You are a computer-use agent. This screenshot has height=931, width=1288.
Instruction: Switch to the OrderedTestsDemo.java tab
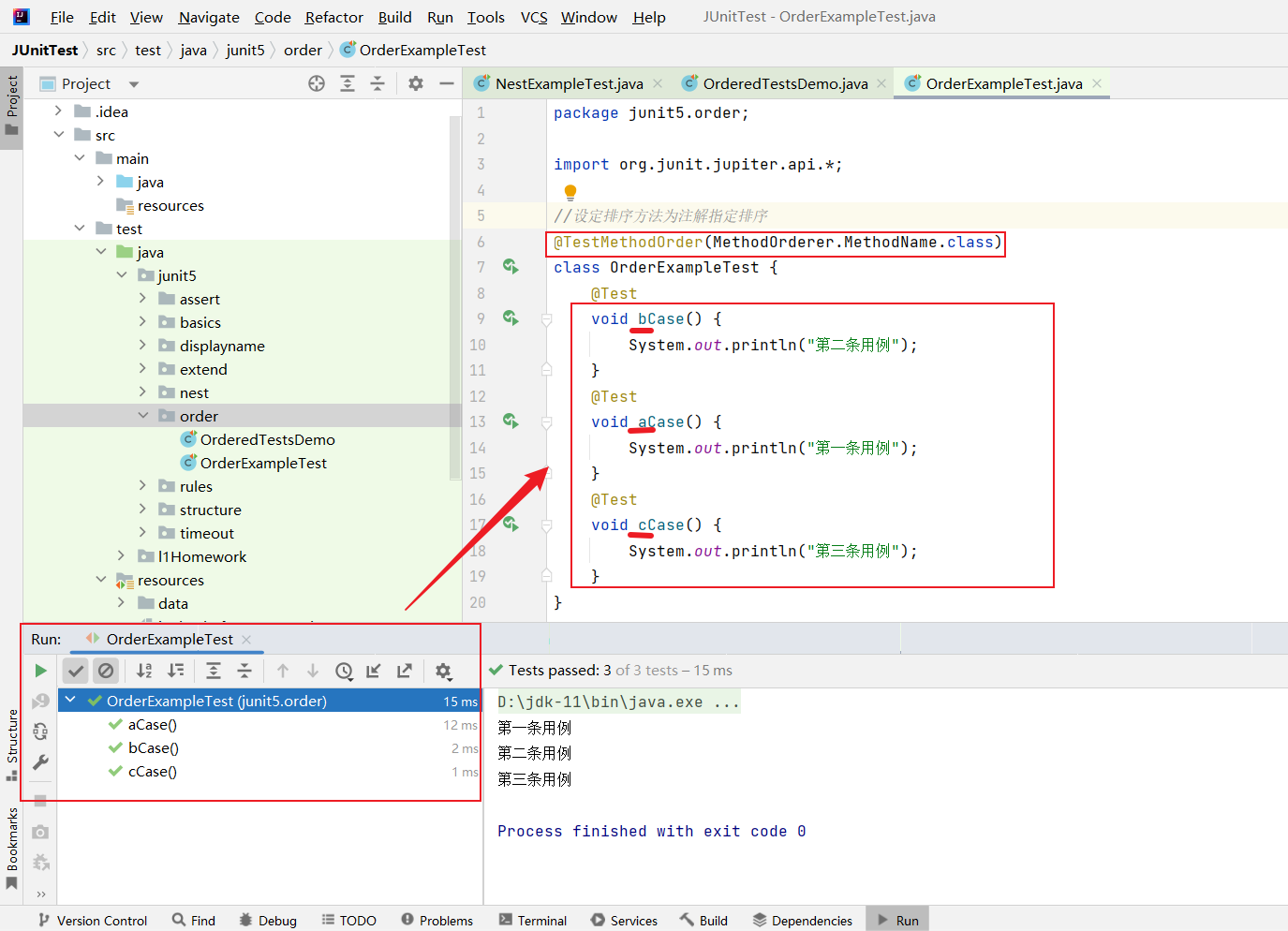784,83
